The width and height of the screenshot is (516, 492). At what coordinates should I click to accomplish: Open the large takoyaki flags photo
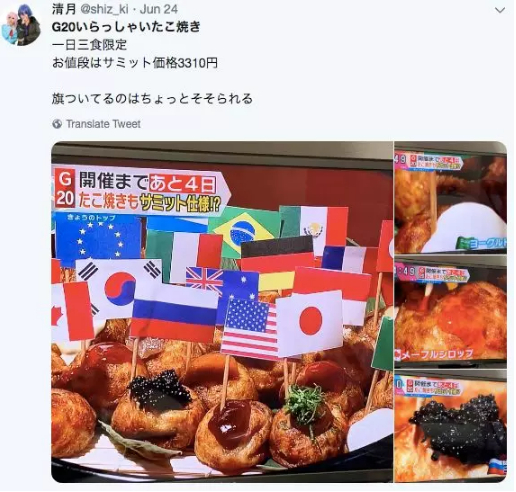[x=222, y=311]
